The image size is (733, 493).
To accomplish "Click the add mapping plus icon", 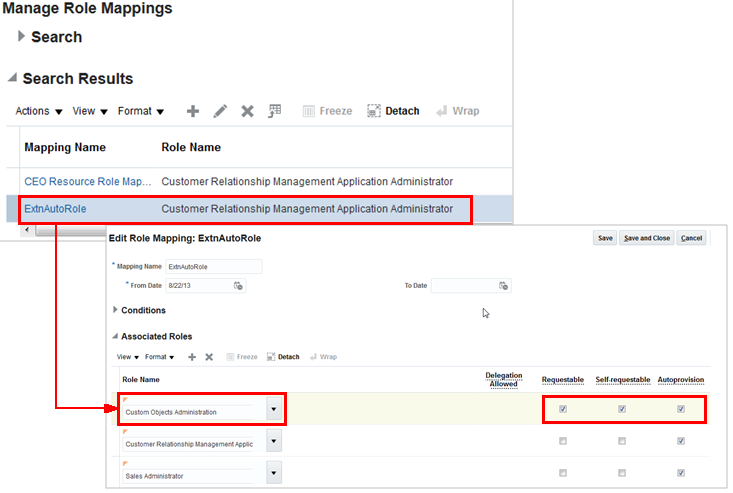I will coord(193,111).
